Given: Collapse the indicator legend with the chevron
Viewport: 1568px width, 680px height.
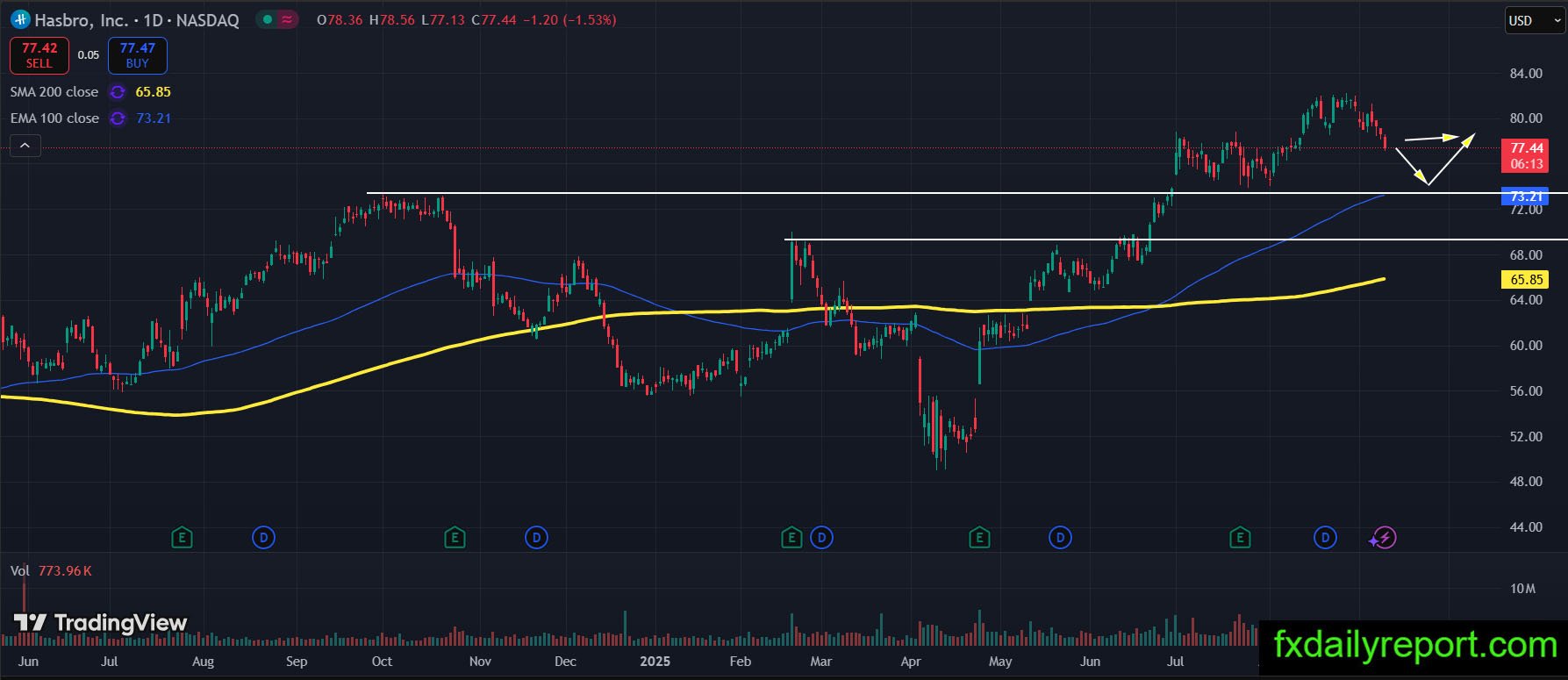Looking at the screenshot, I should (25, 146).
